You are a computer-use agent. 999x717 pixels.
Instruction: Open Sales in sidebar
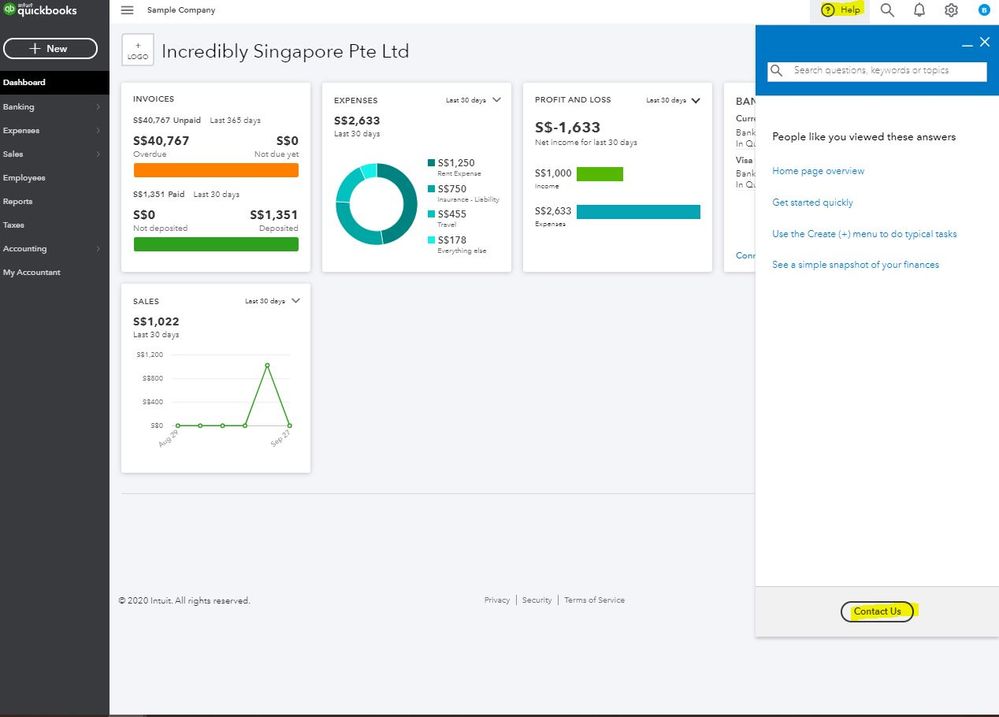coord(55,154)
